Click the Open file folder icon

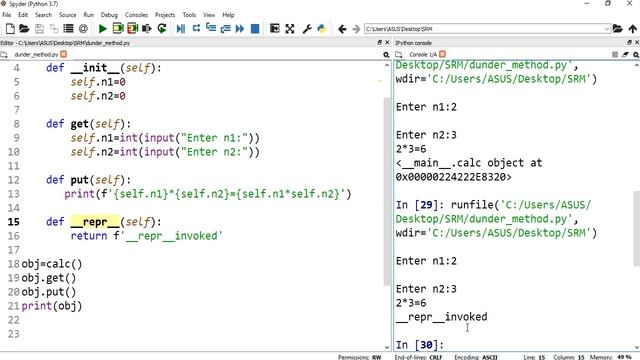tap(24, 29)
